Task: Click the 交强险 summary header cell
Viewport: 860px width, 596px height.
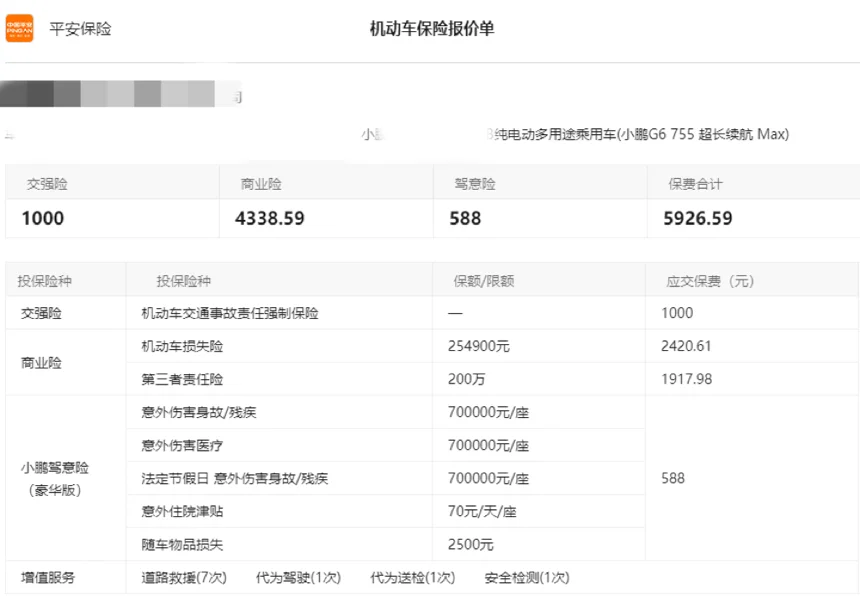Action: [112, 184]
